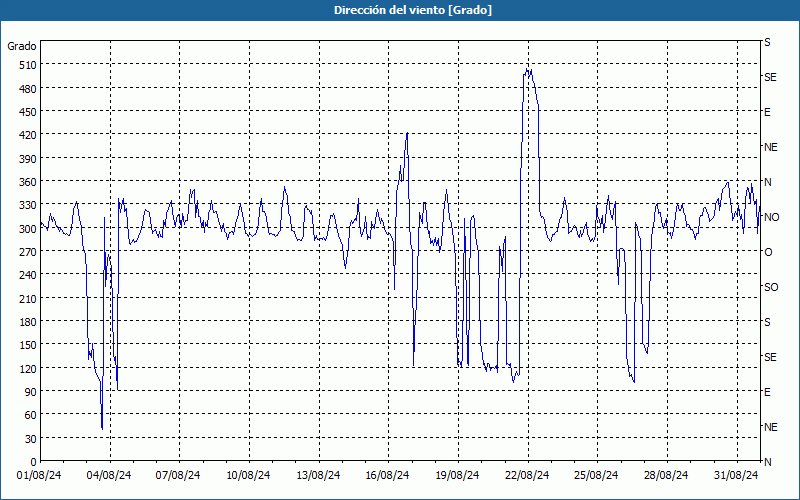
Task: Pick the 150 degree label
Action: coord(28,345)
